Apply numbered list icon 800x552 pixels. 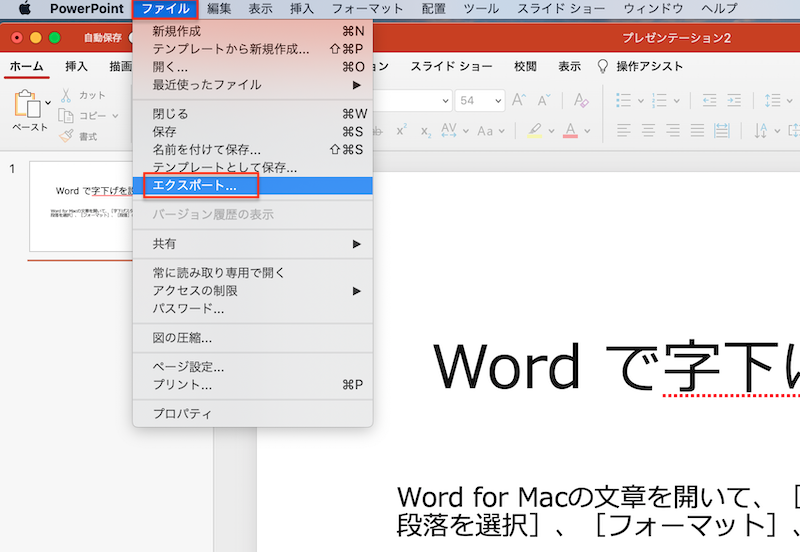659,100
